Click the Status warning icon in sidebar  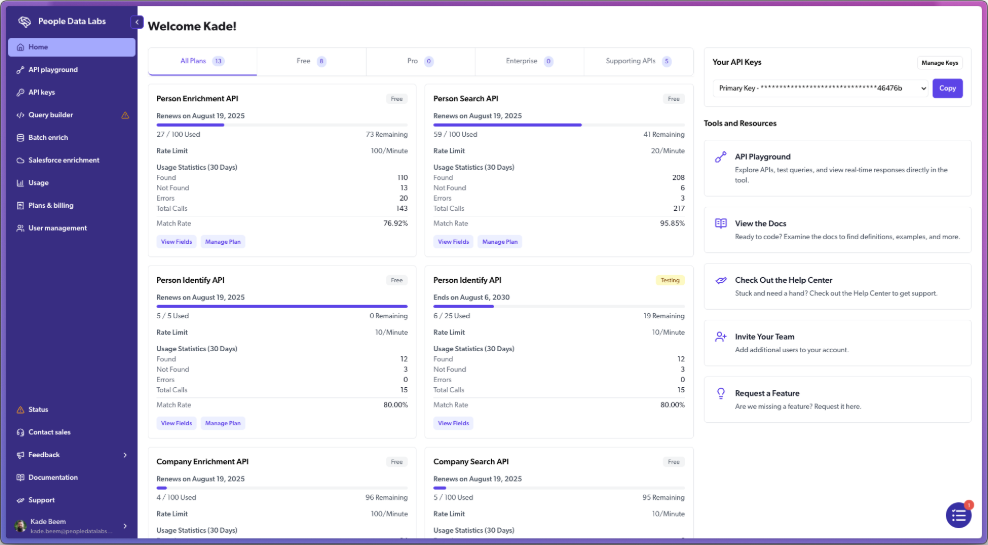[20, 410]
